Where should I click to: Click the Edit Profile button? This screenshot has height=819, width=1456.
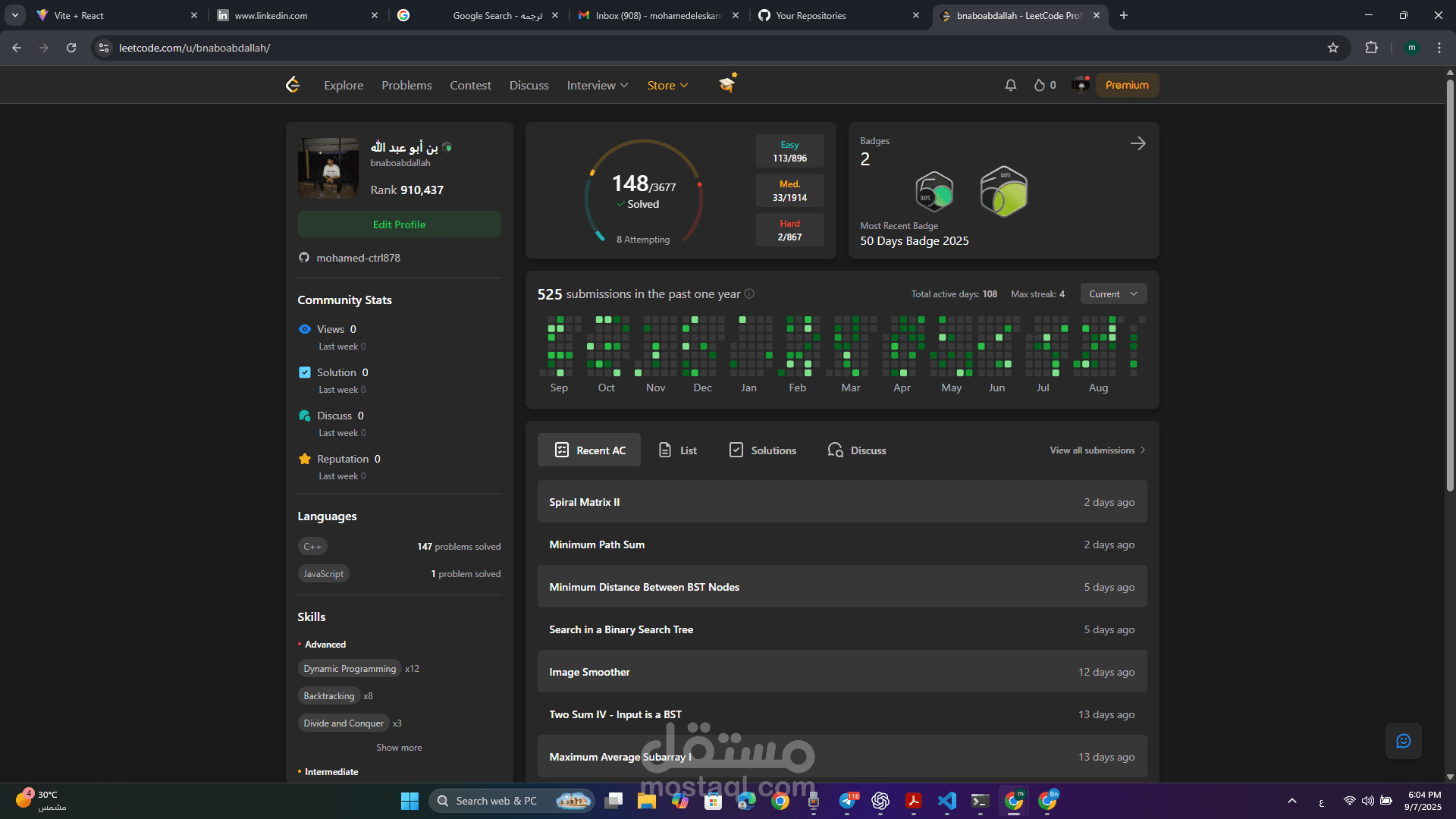click(x=399, y=224)
